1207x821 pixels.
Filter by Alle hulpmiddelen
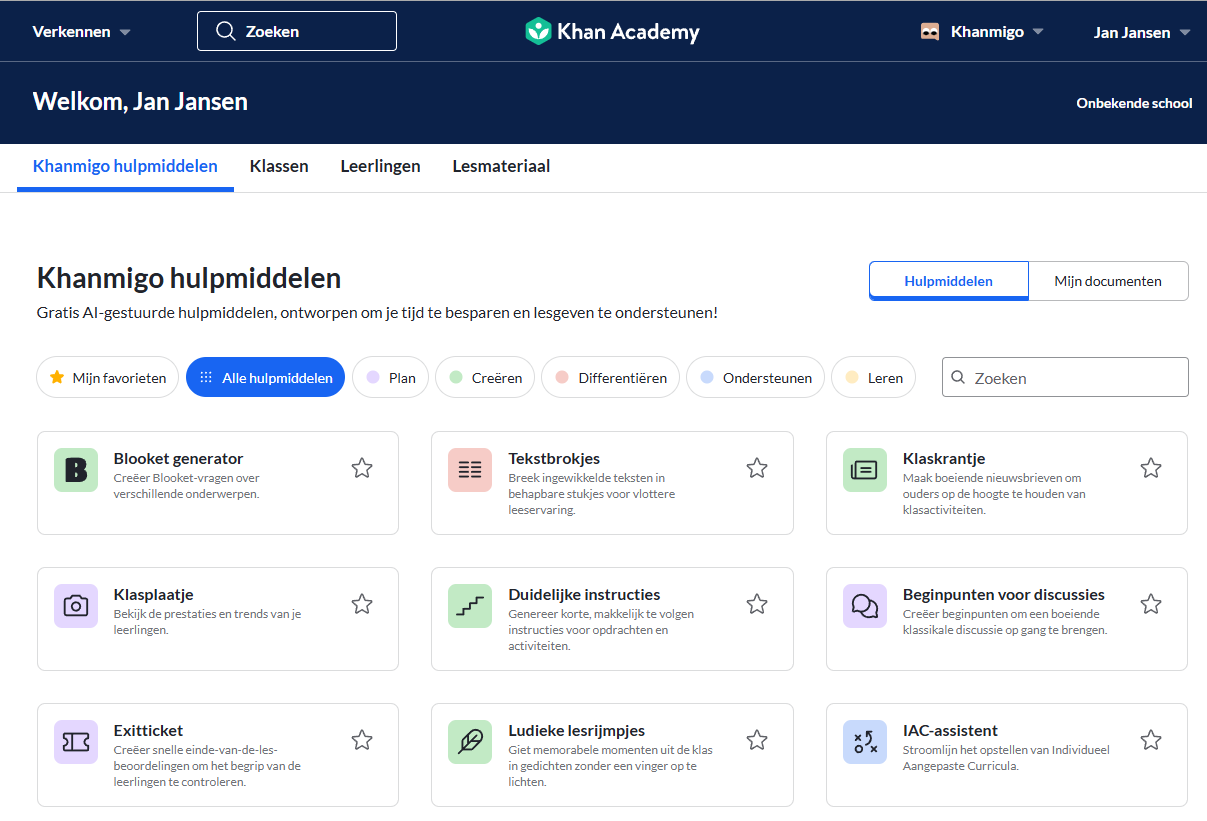pyautogui.click(x=266, y=378)
